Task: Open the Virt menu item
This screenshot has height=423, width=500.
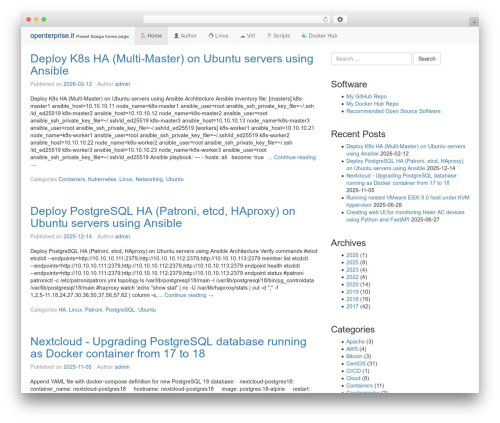Action: pos(248,36)
